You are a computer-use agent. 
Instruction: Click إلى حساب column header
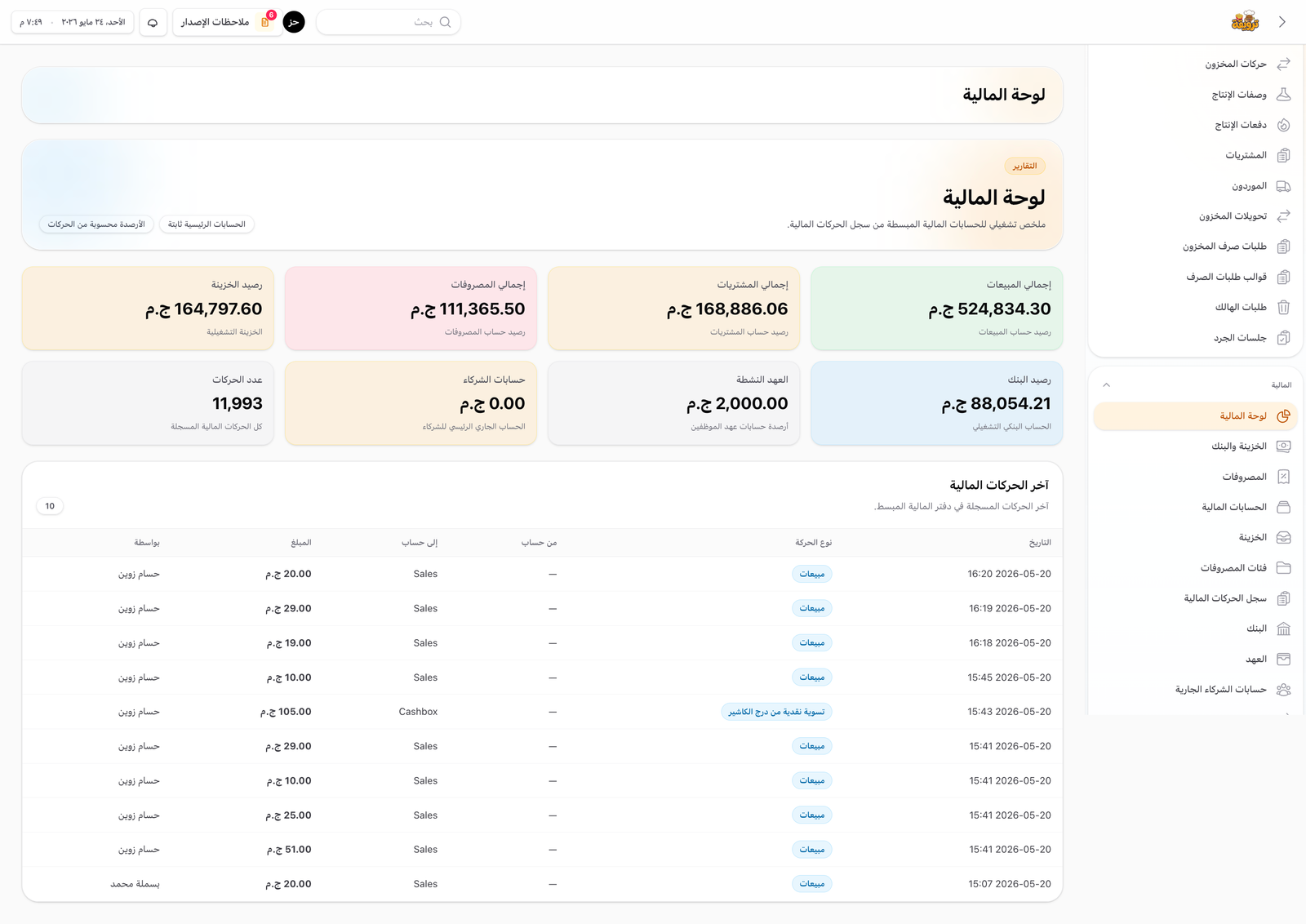(420, 543)
